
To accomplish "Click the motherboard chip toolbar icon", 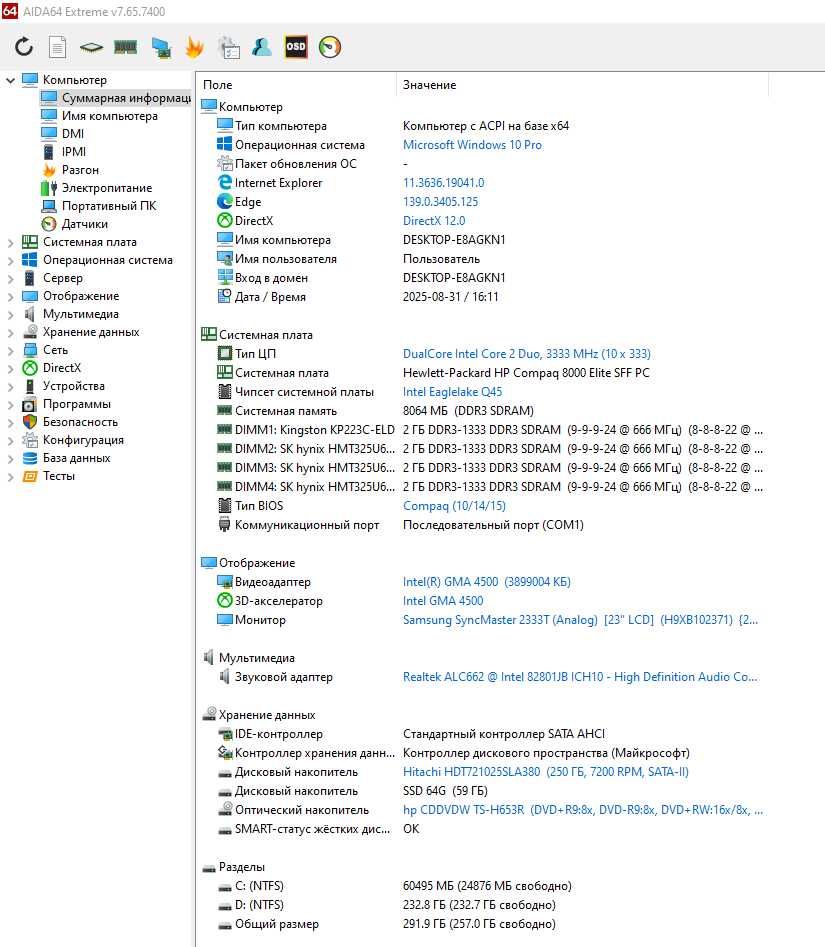I will point(91,47).
